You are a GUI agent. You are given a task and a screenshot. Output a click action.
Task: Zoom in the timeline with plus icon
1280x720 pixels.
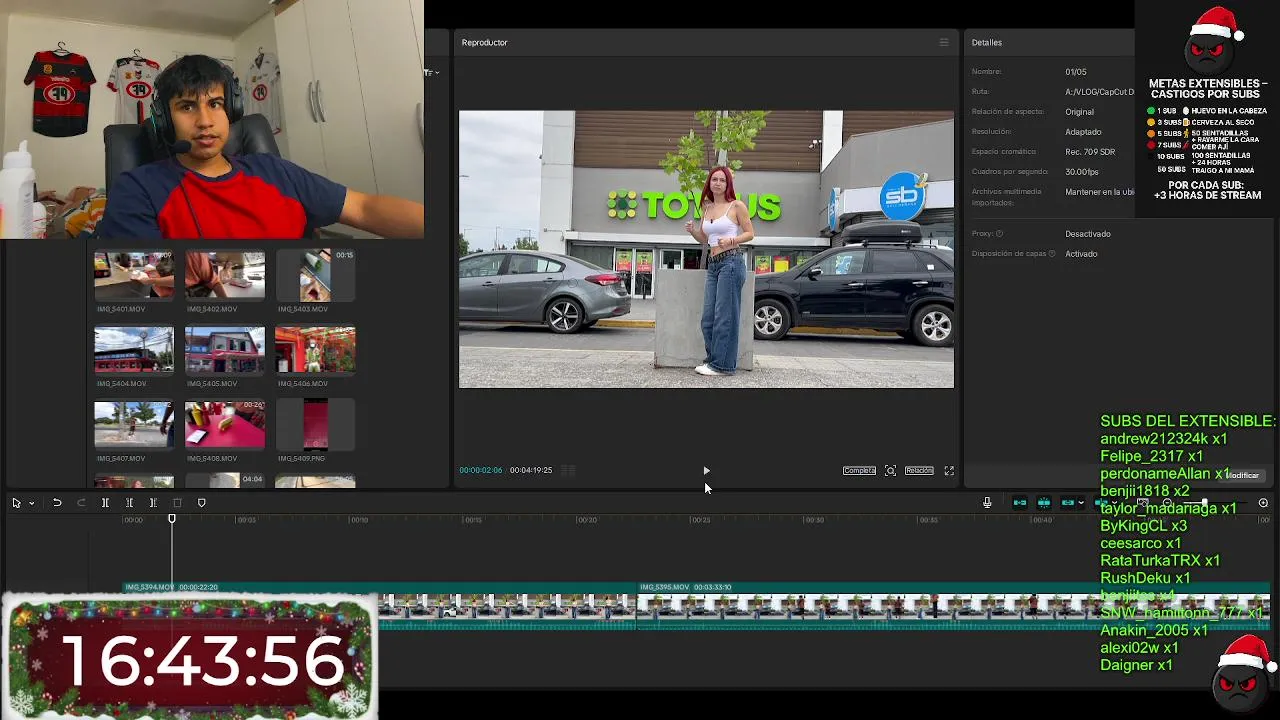click(1263, 503)
